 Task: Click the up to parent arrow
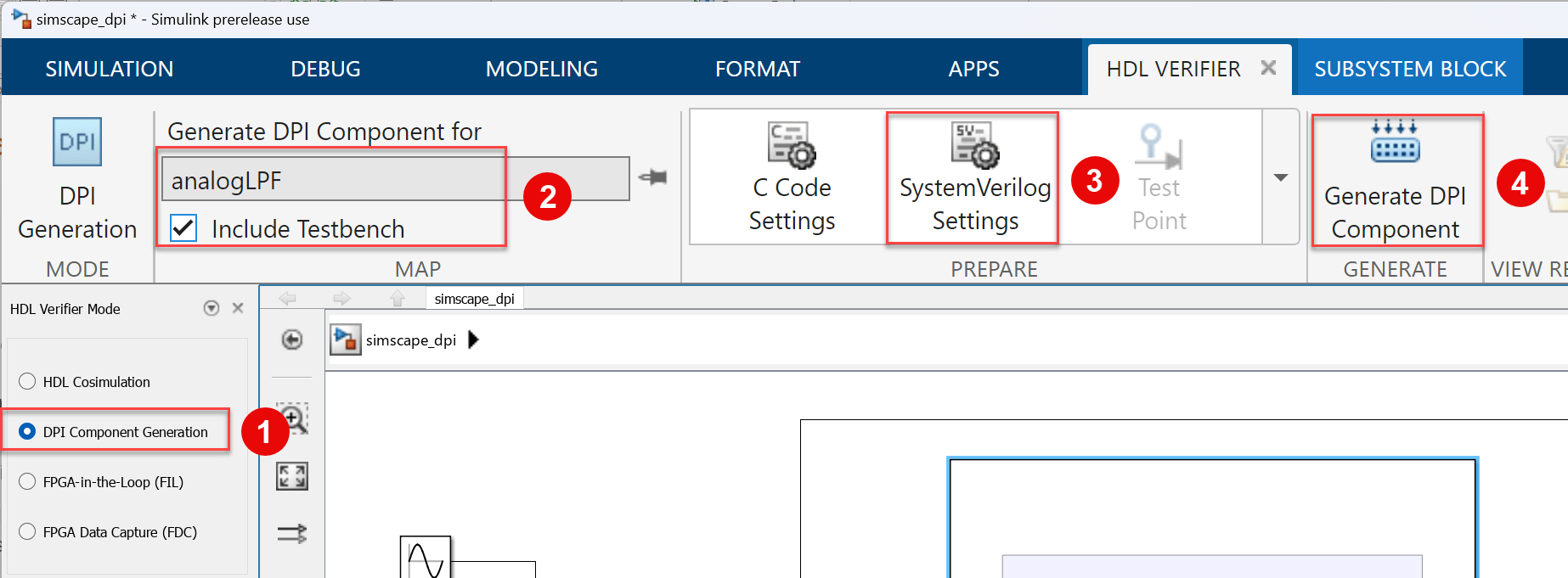397,298
